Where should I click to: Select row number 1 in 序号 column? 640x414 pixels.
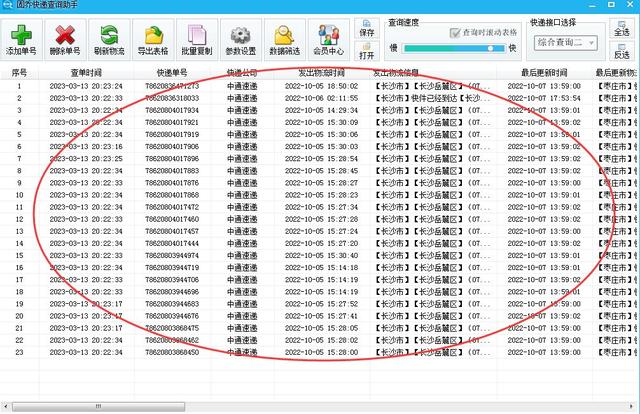(19, 86)
